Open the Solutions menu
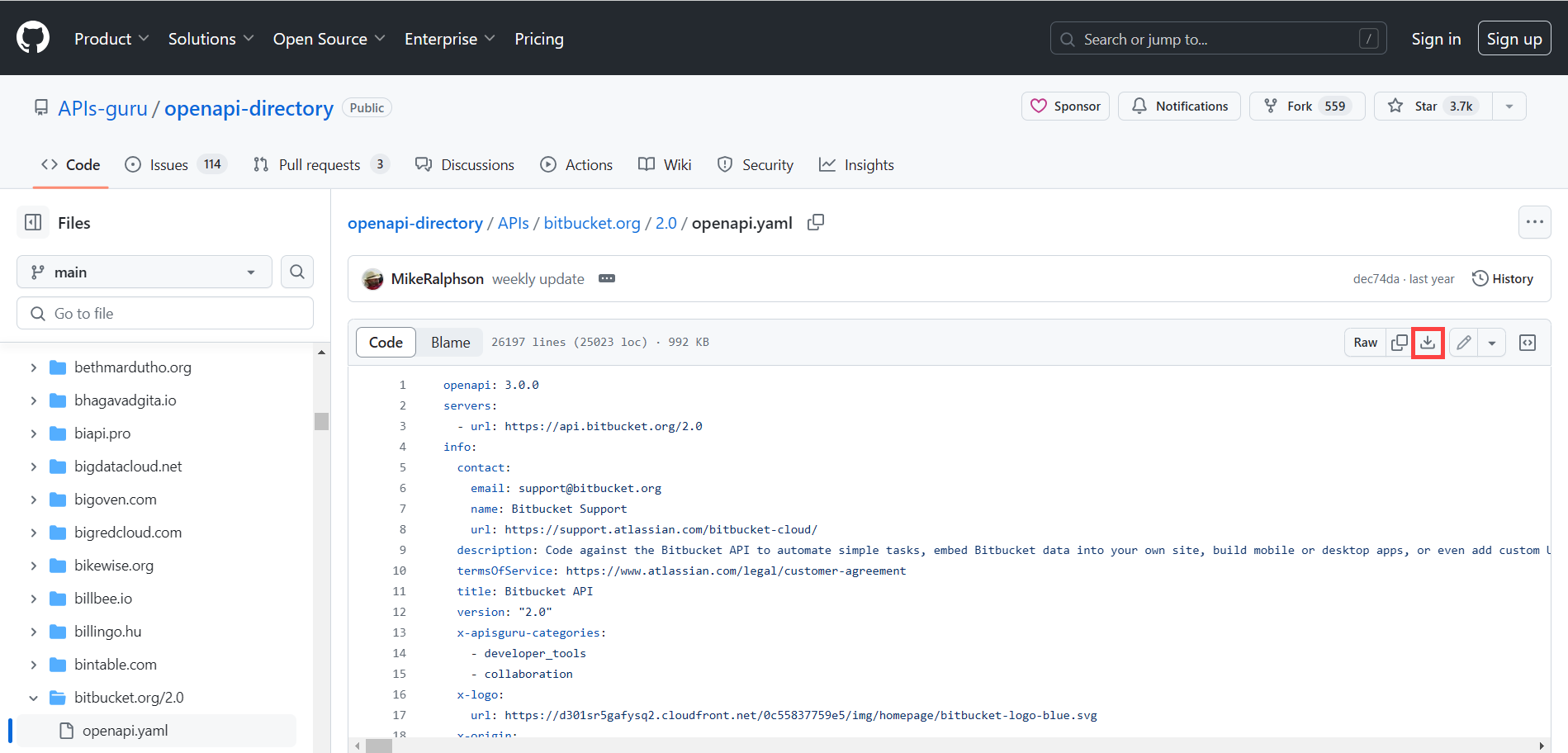The width and height of the screenshot is (1568, 753). [211, 39]
